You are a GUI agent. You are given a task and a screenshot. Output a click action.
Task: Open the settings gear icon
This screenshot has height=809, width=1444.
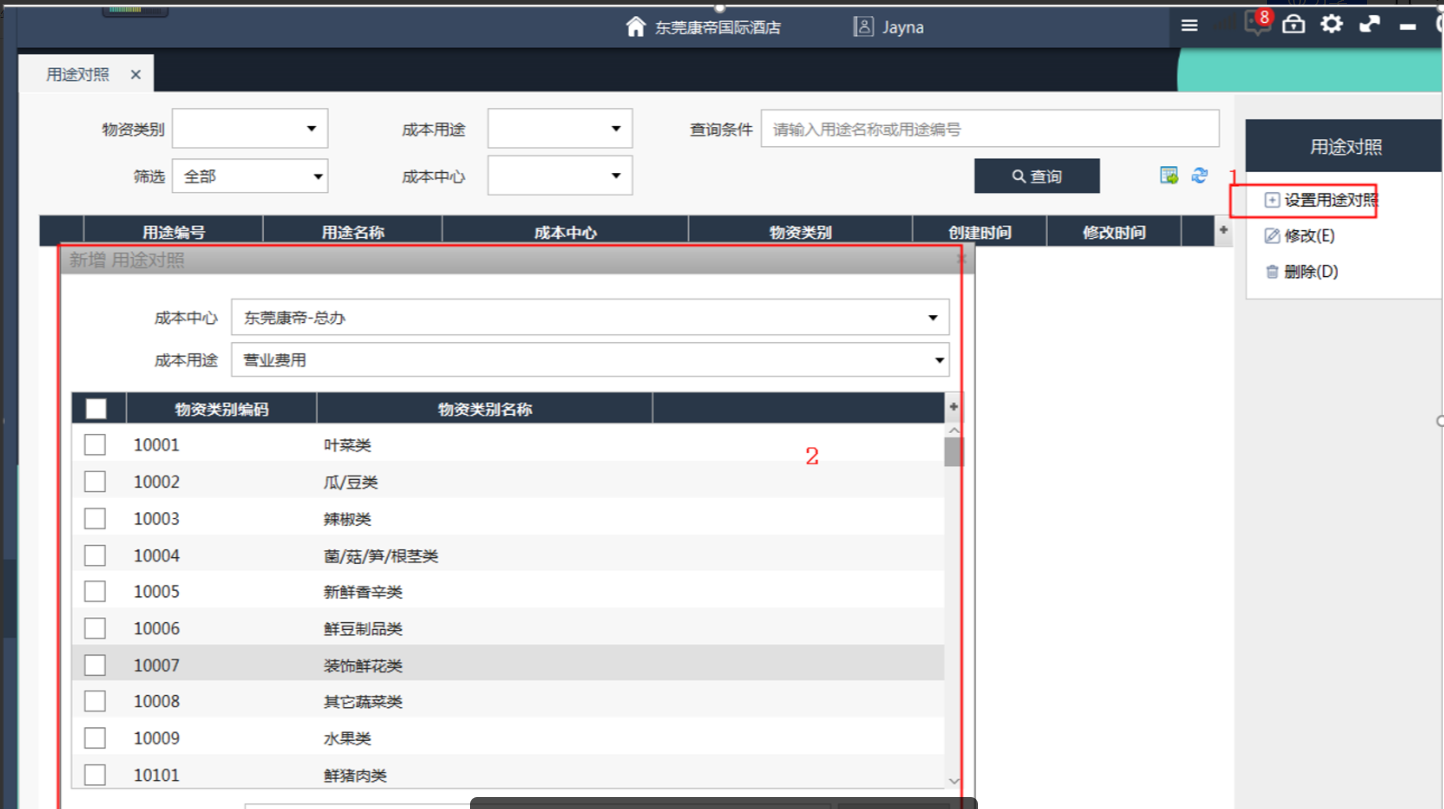tap(1331, 25)
